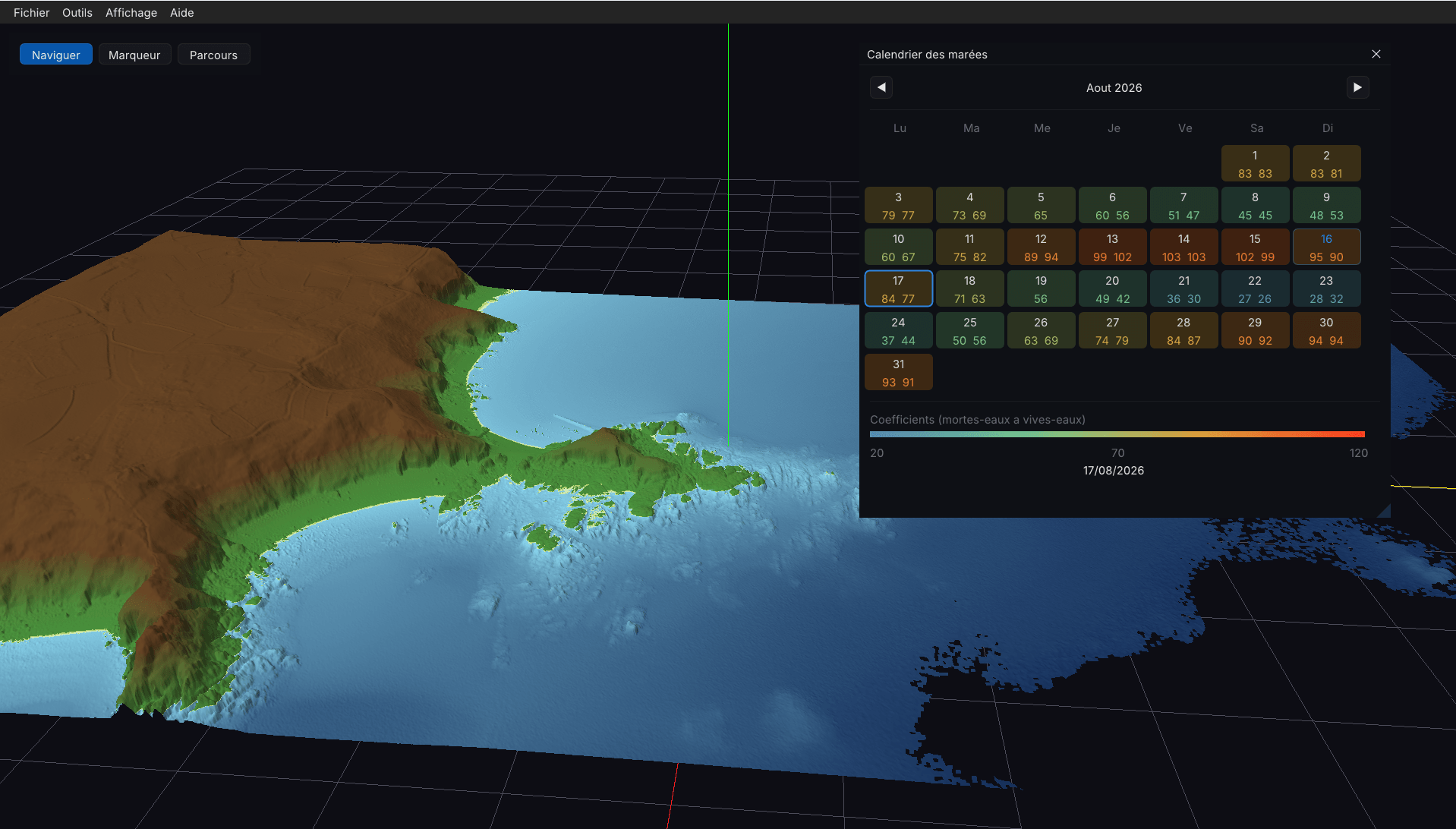Screen dimensions: 1456x829
Task: Select day 5 with coefficient 65
Action: pos(1041,206)
